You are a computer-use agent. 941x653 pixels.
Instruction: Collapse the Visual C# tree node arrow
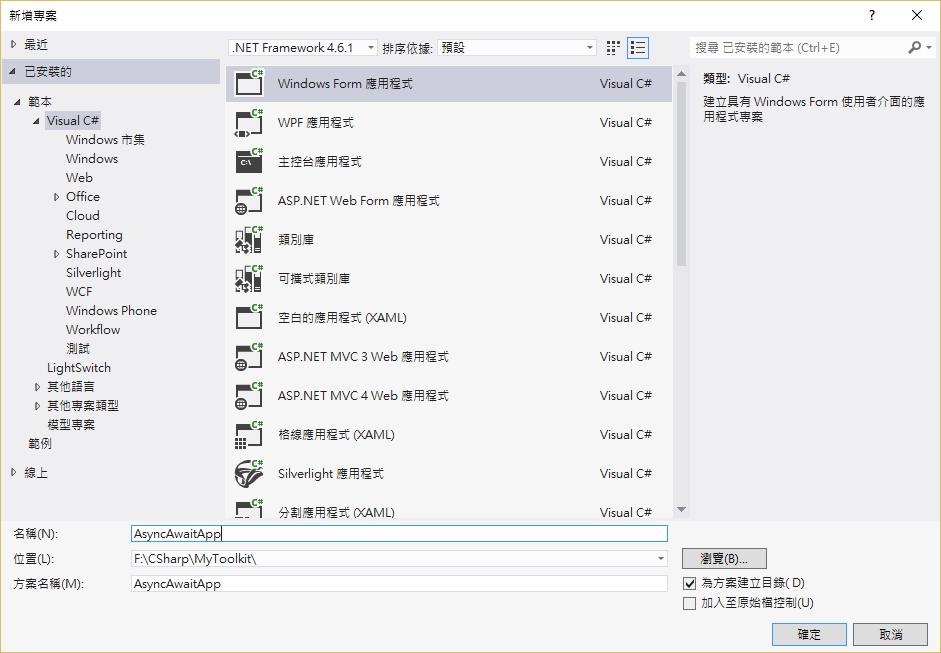click(x=37, y=121)
